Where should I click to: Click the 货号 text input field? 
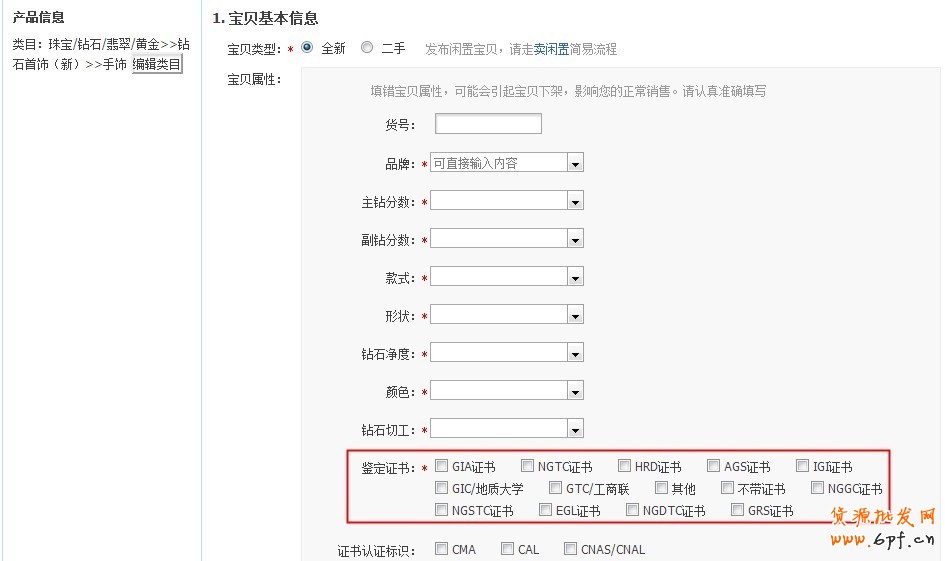point(488,124)
